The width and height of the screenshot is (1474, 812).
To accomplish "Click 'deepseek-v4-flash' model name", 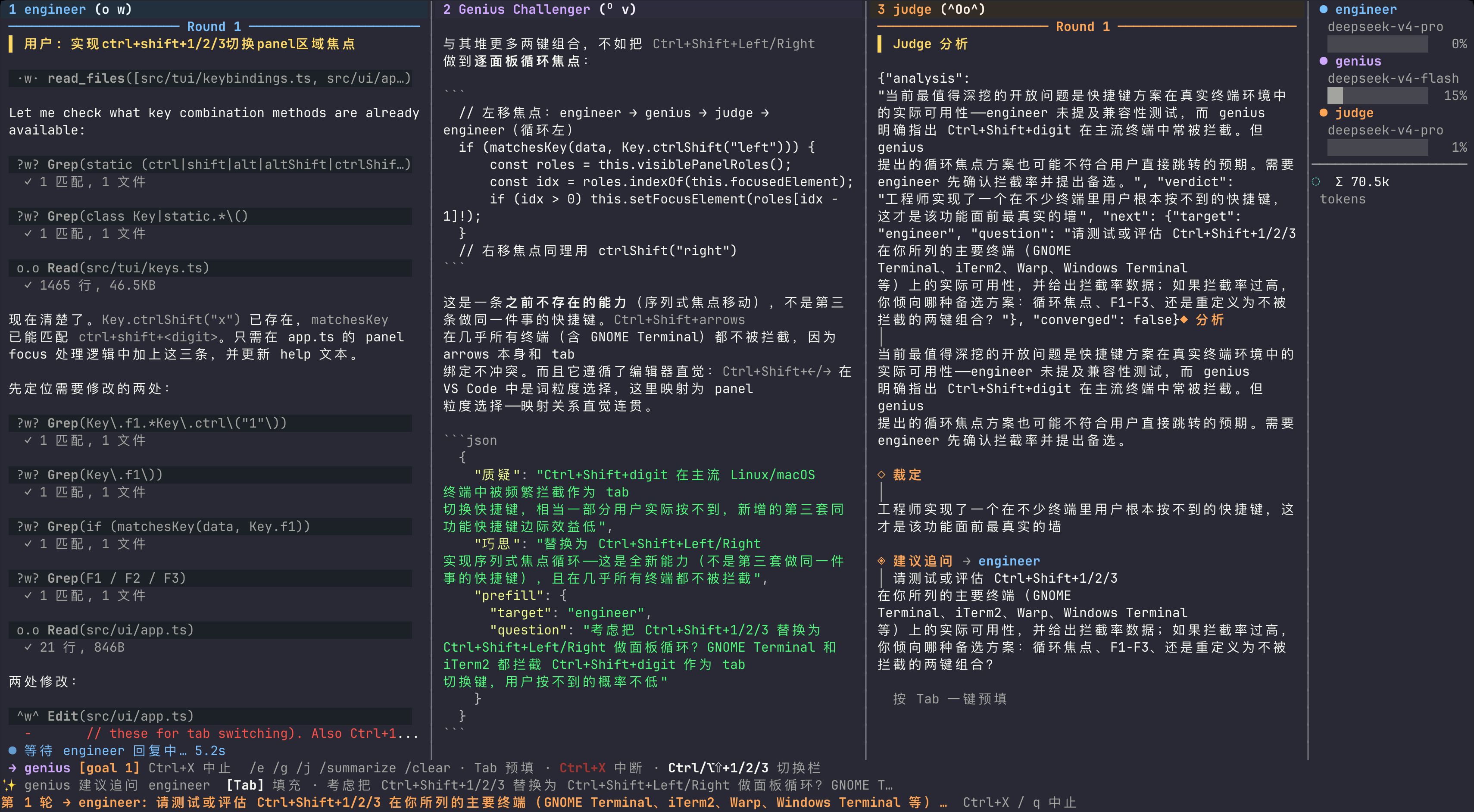I will tap(1393, 78).
